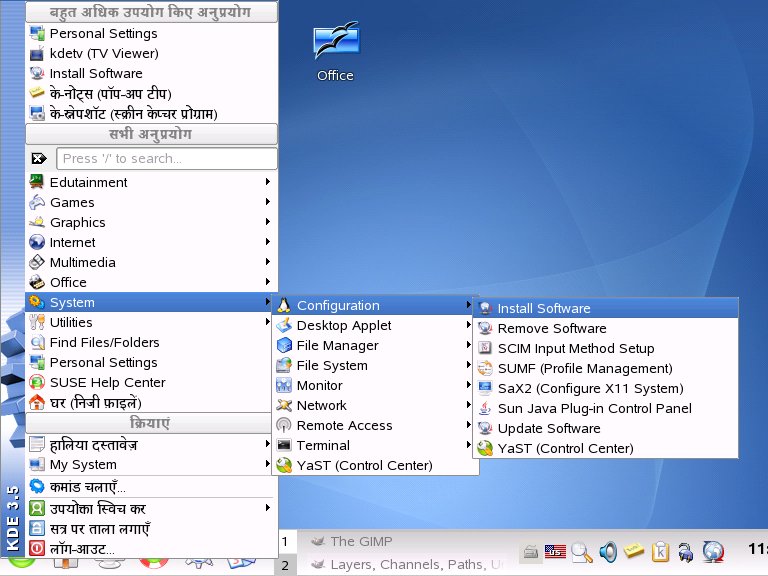Choose Update Software
The image size is (768, 576).
tap(606, 428)
